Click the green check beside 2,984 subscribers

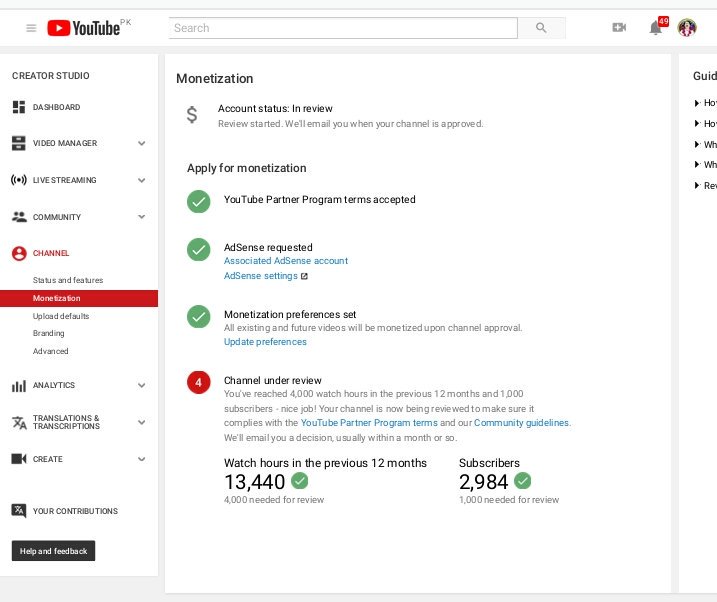click(523, 480)
